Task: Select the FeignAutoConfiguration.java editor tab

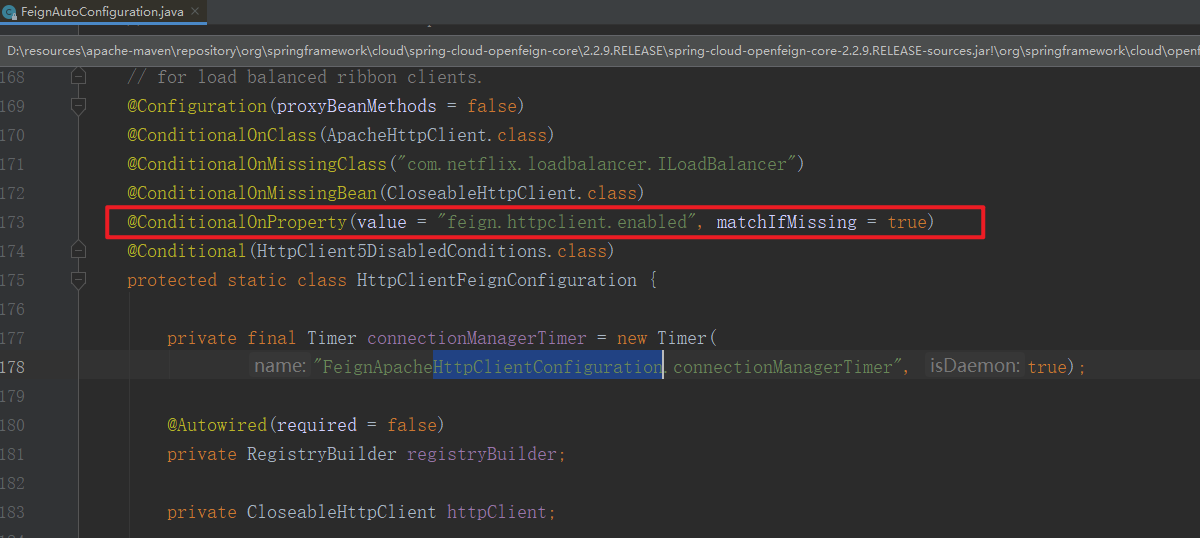Action: coord(98,13)
